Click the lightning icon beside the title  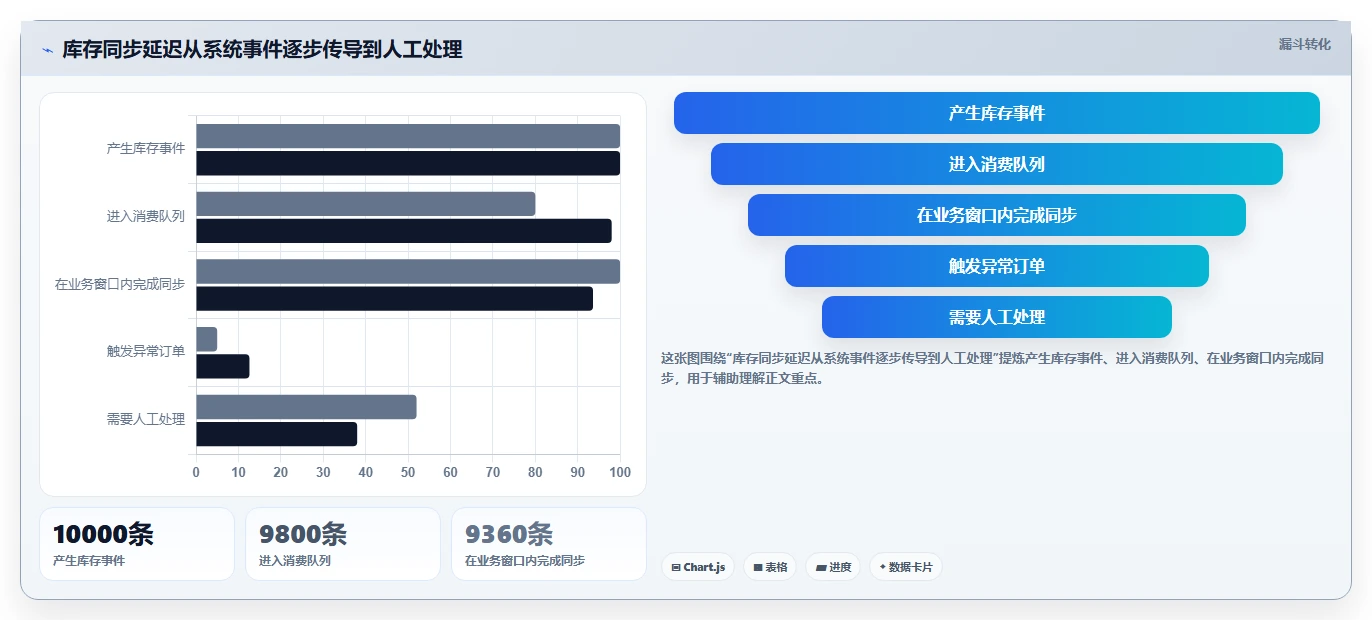(x=47, y=50)
